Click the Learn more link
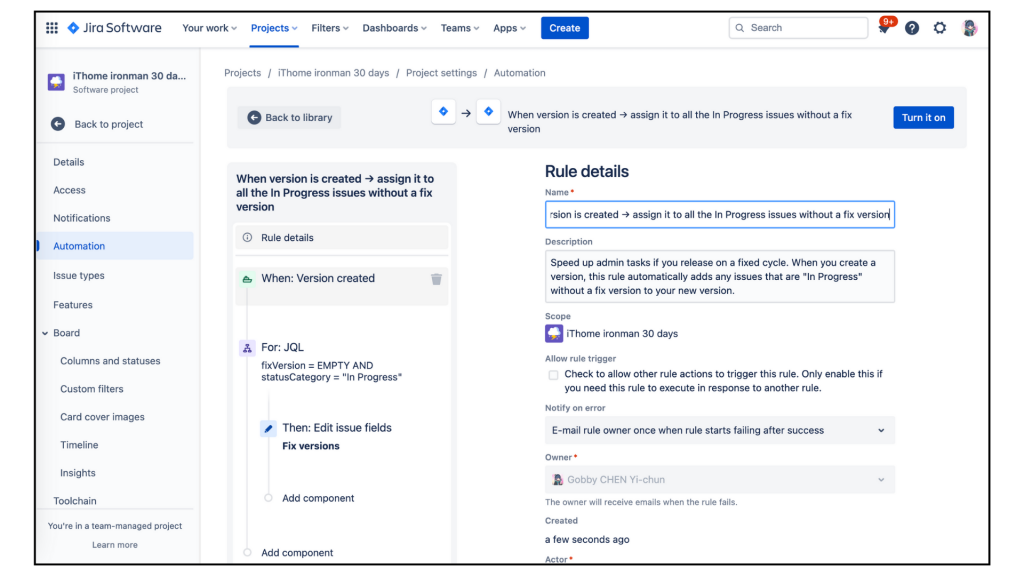Viewport: 1024px width, 576px height. coord(115,545)
